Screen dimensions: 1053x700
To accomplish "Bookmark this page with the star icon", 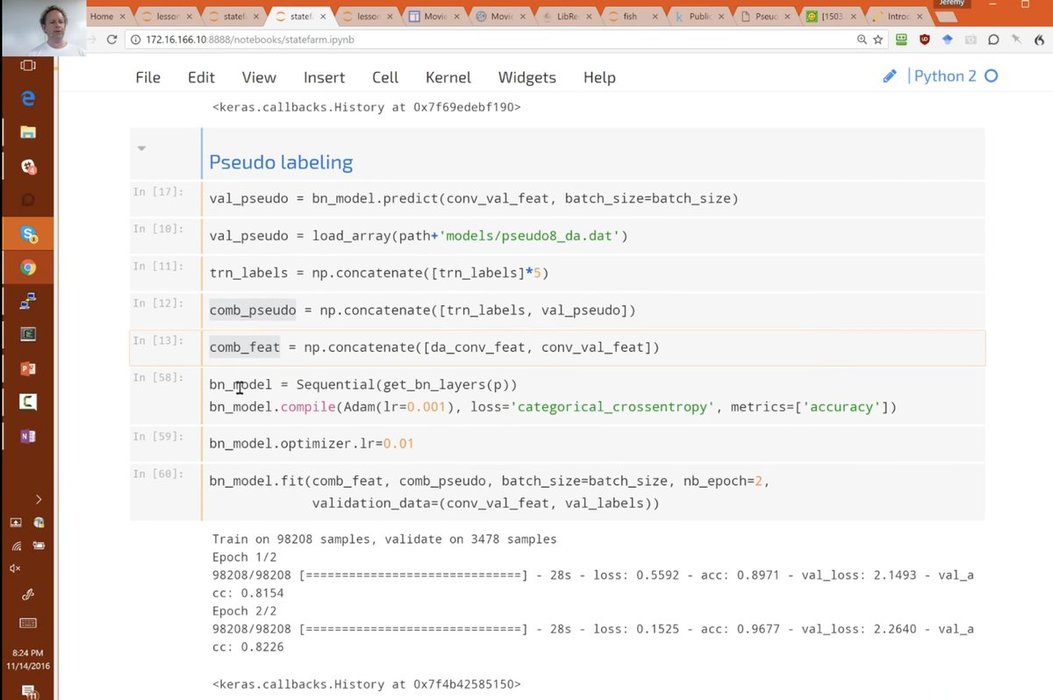I will (878, 39).
